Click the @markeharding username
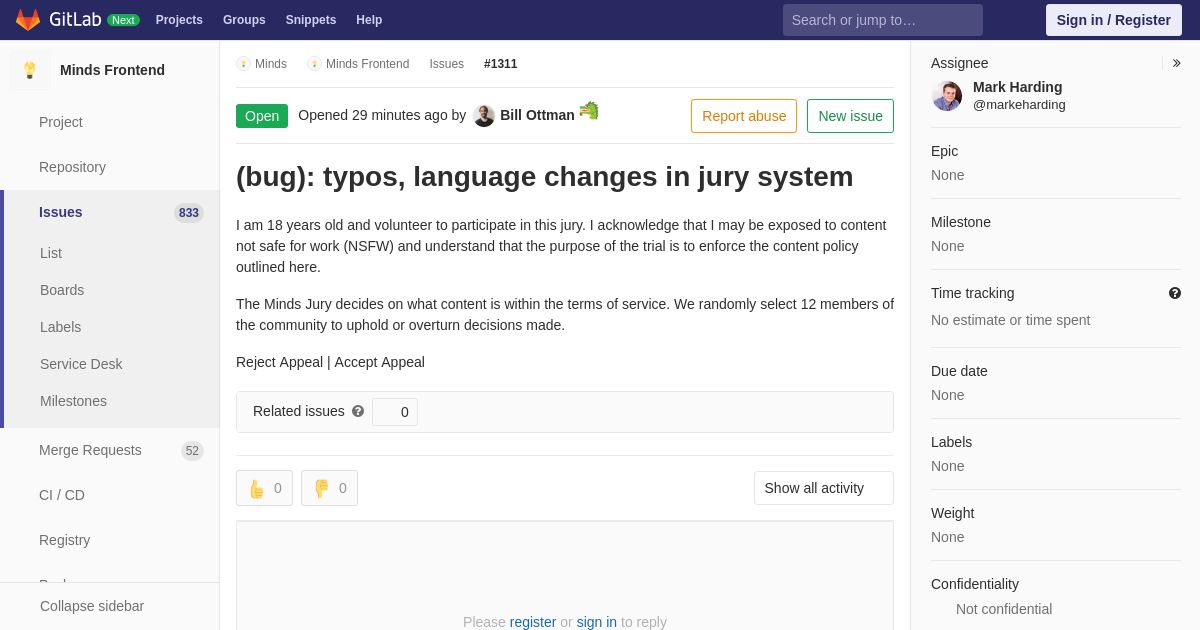The image size is (1200, 630). (x=1019, y=105)
